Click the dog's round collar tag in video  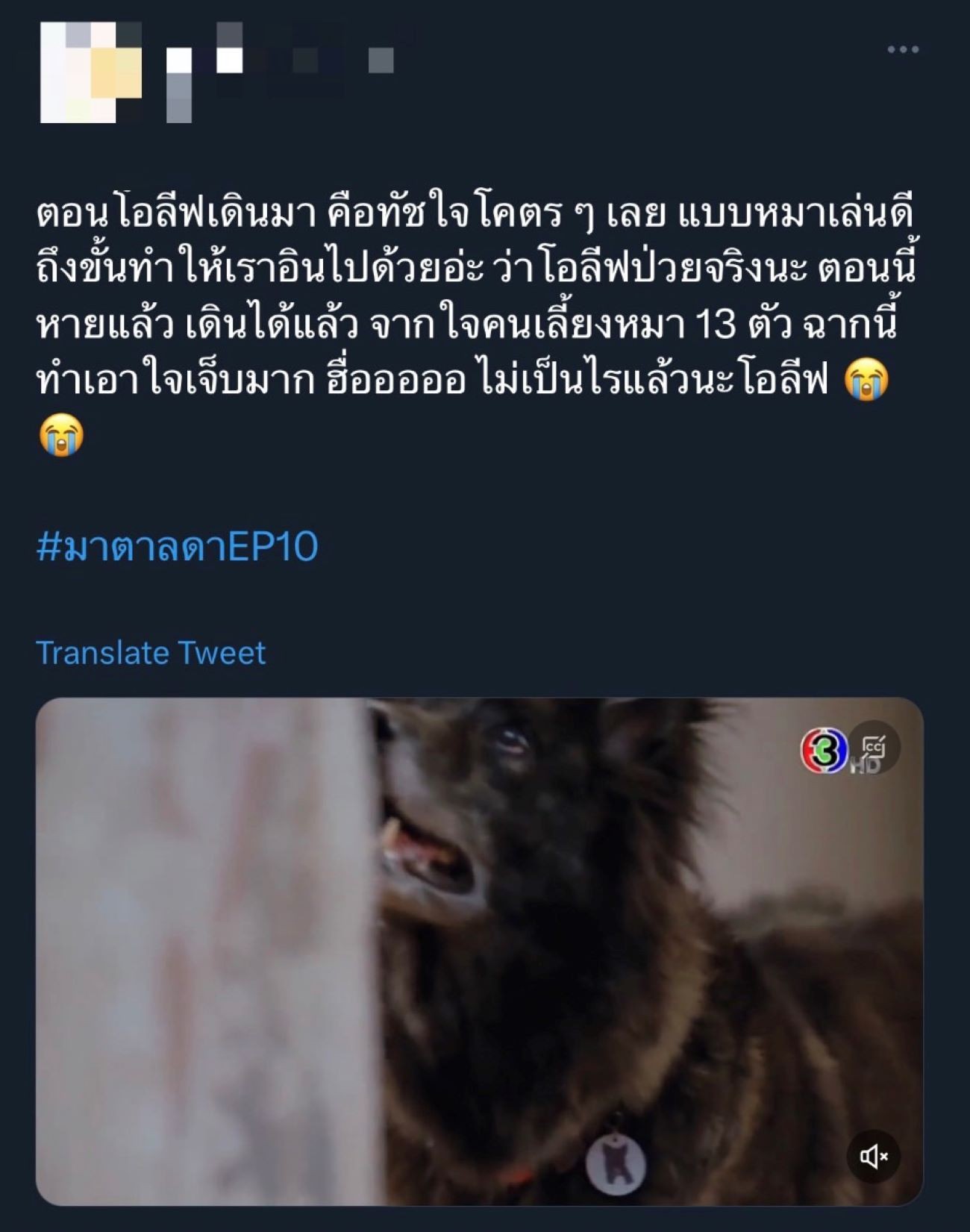(x=616, y=1164)
